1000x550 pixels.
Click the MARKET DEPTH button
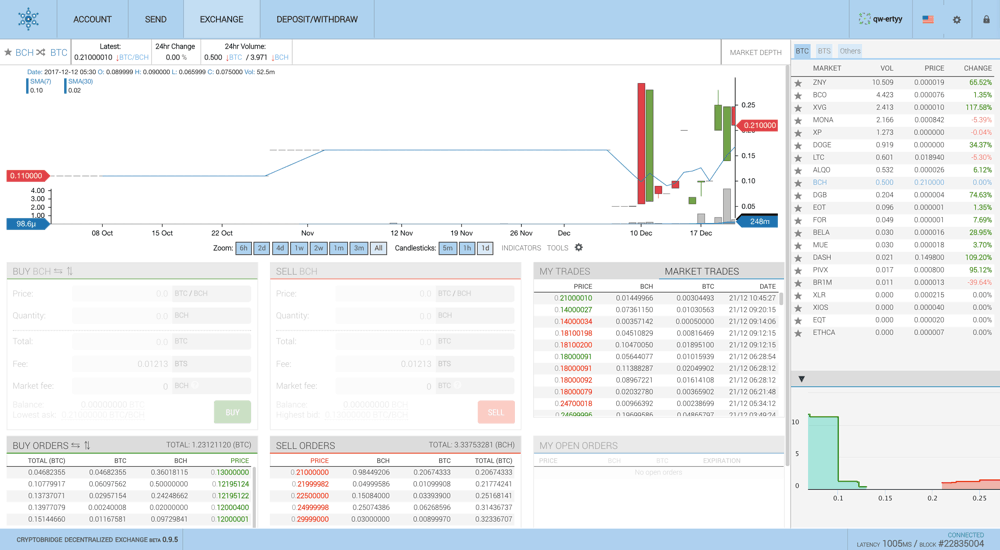tap(755, 52)
